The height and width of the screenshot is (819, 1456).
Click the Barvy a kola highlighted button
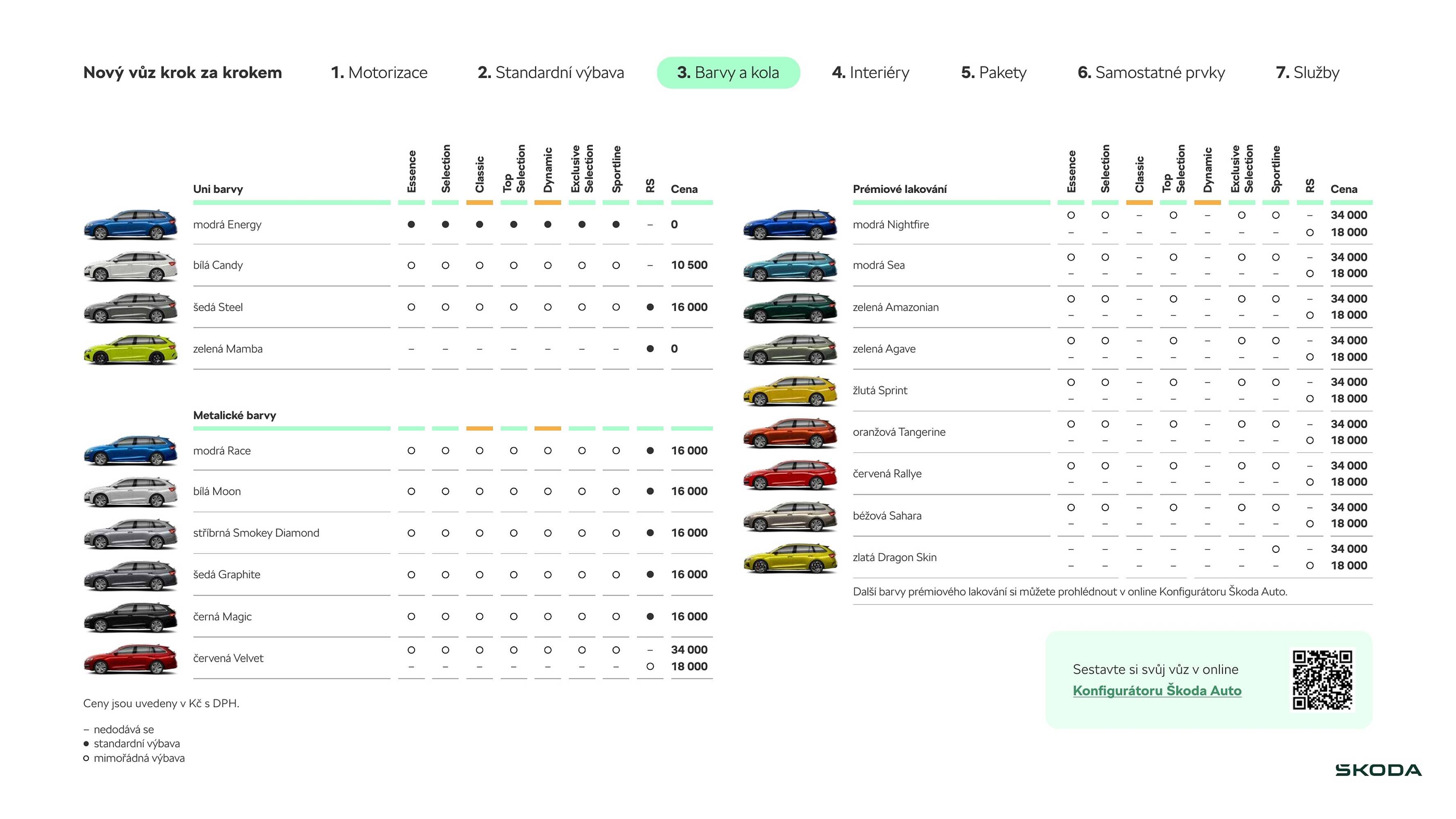pos(728,72)
